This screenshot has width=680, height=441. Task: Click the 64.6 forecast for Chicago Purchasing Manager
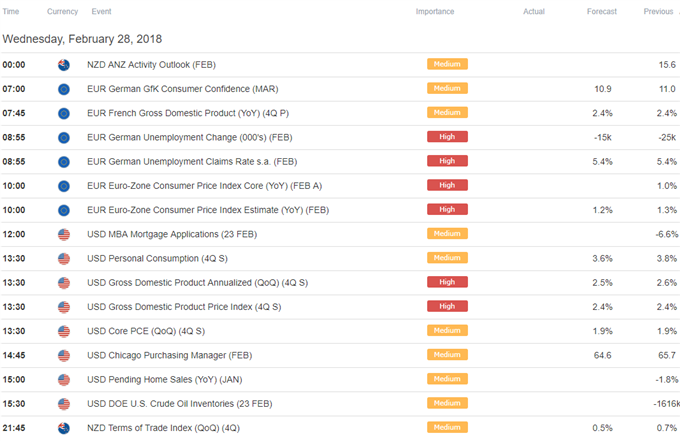603,356
